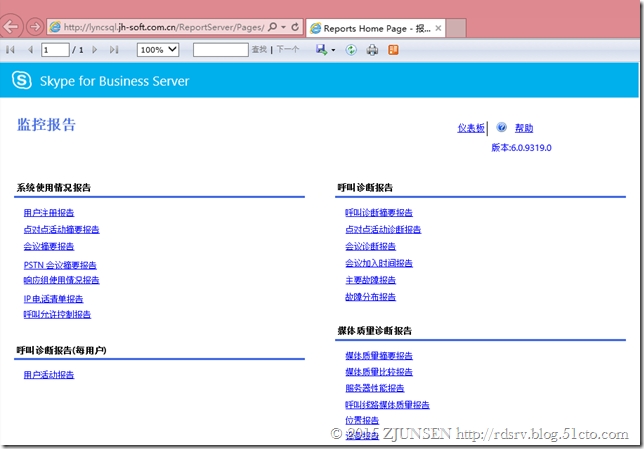This screenshot has height=449, width=644.
Task: Open 呼叫允许控制报告 link
Action: tap(57, 315)
